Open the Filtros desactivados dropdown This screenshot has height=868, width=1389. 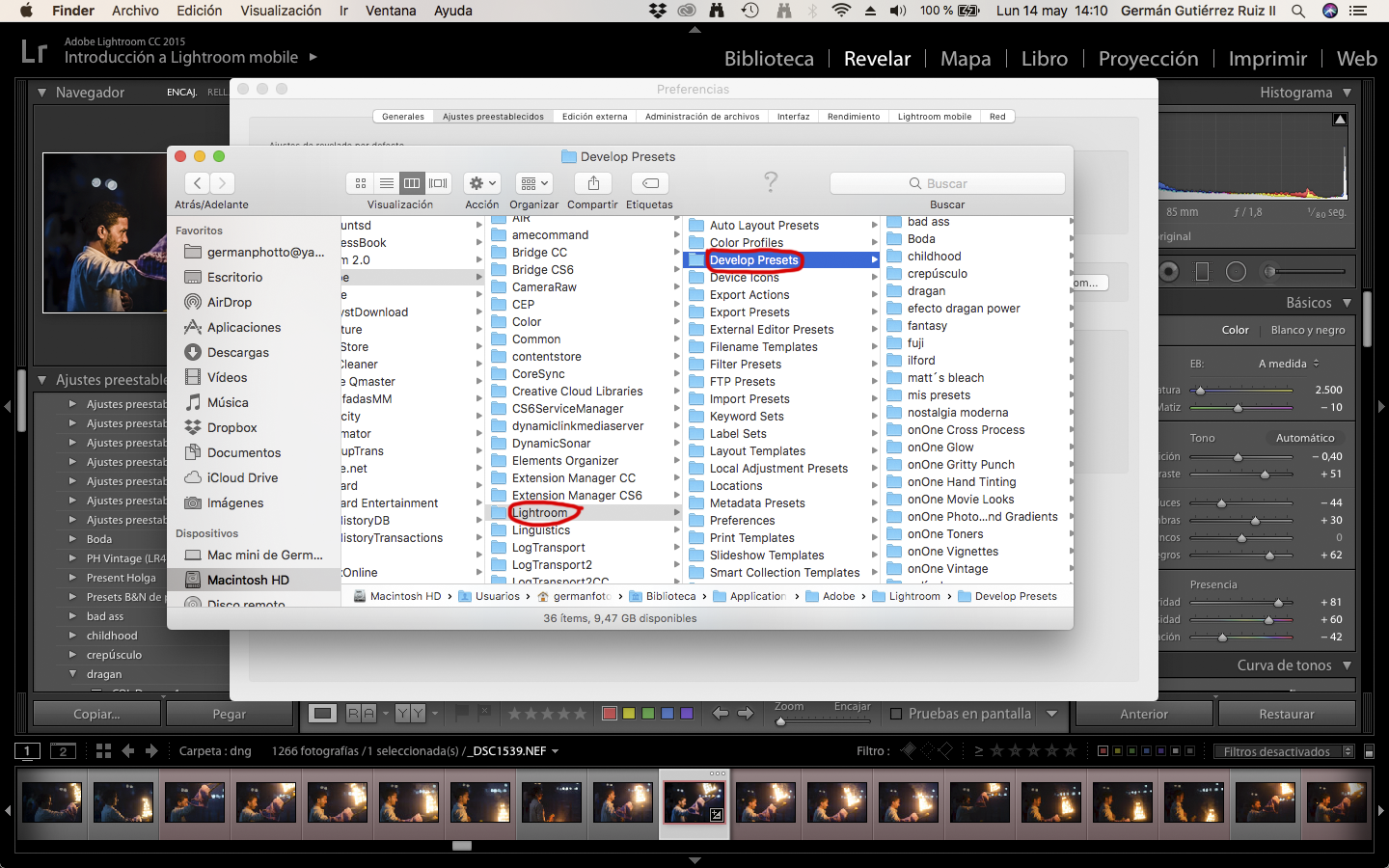1284,751
